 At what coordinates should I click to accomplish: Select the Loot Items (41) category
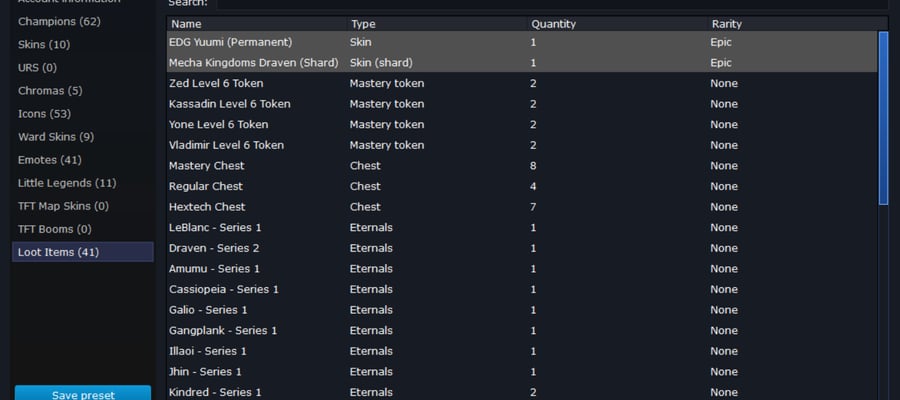(x=83, y=252)
